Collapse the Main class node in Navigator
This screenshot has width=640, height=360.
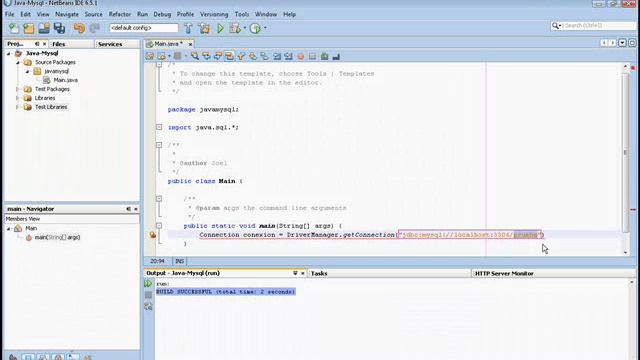pyautogui.click(x=8, y=229)
